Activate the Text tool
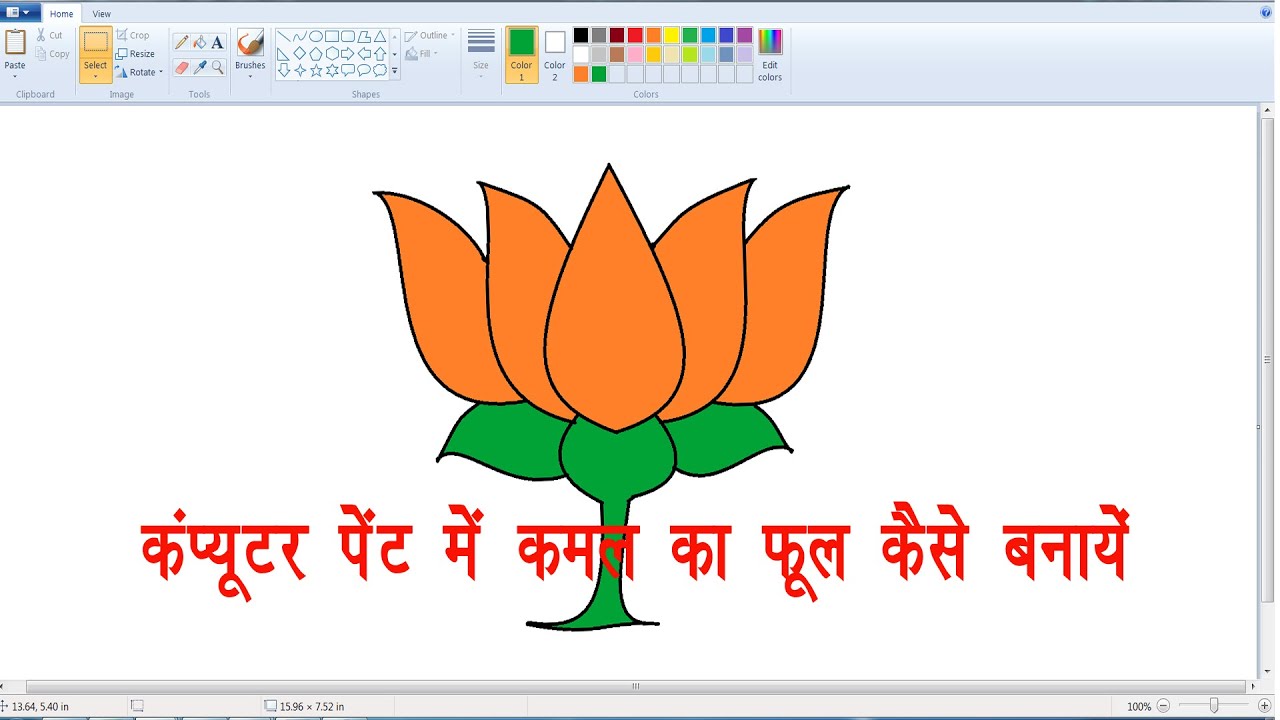The height and width of the screenshot is (720, 1280). (x=217, y=42)
